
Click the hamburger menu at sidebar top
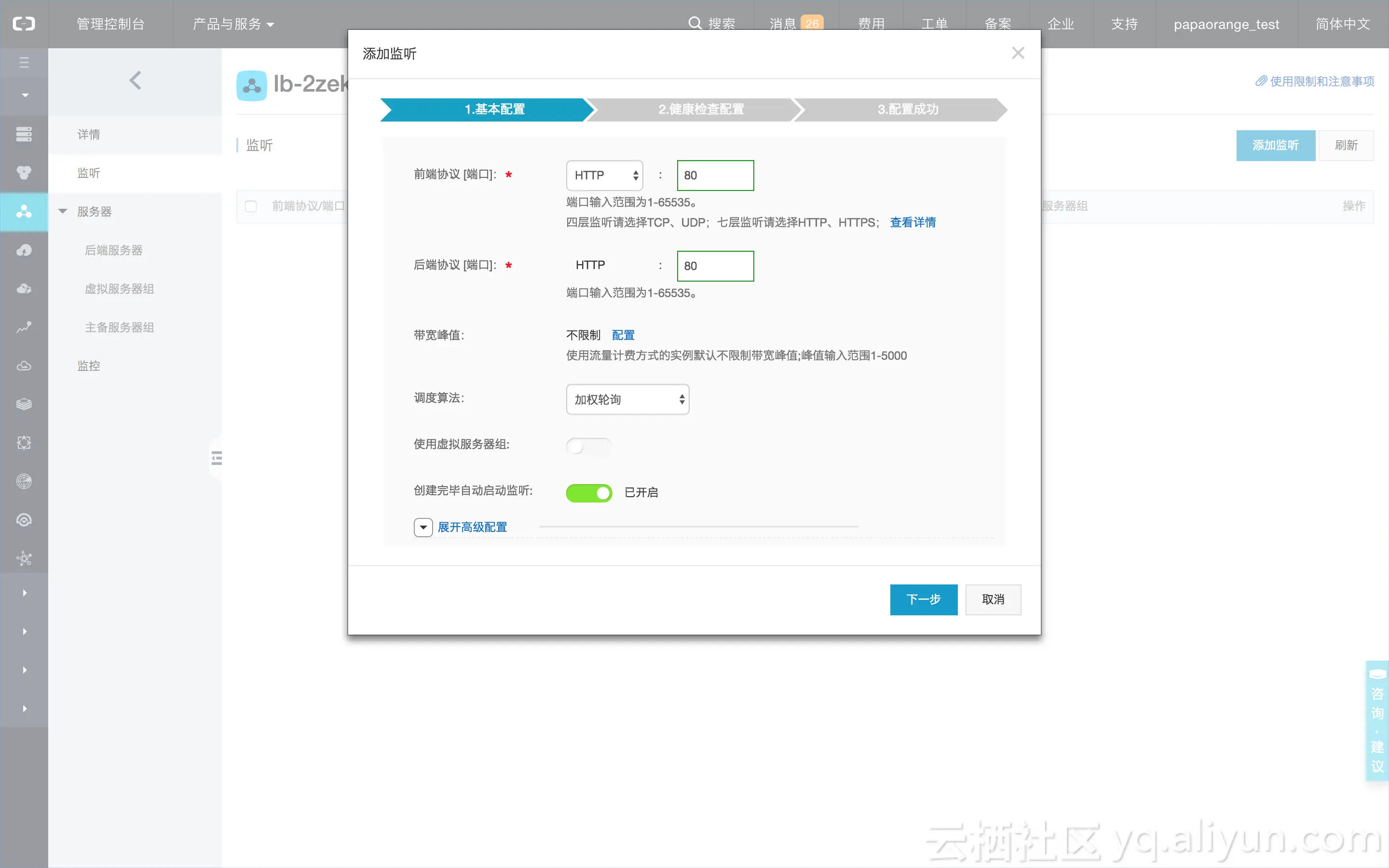tap(24, 62)
